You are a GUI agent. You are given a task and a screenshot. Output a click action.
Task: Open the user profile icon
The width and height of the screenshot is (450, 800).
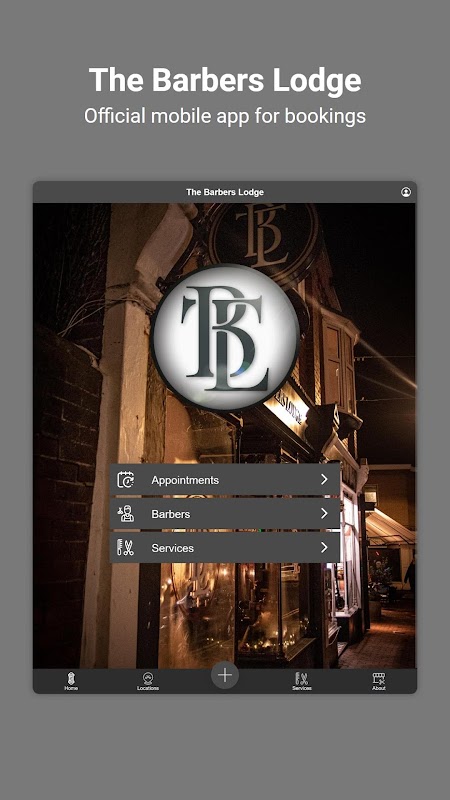coord(406,192)
